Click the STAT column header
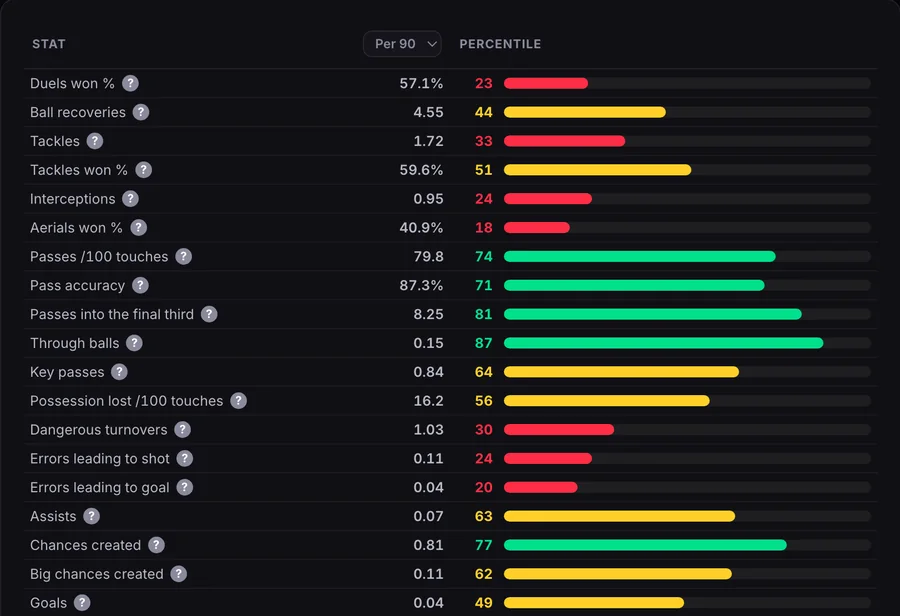The width and height of the screenshot is (900, 616). click(49, 44)
